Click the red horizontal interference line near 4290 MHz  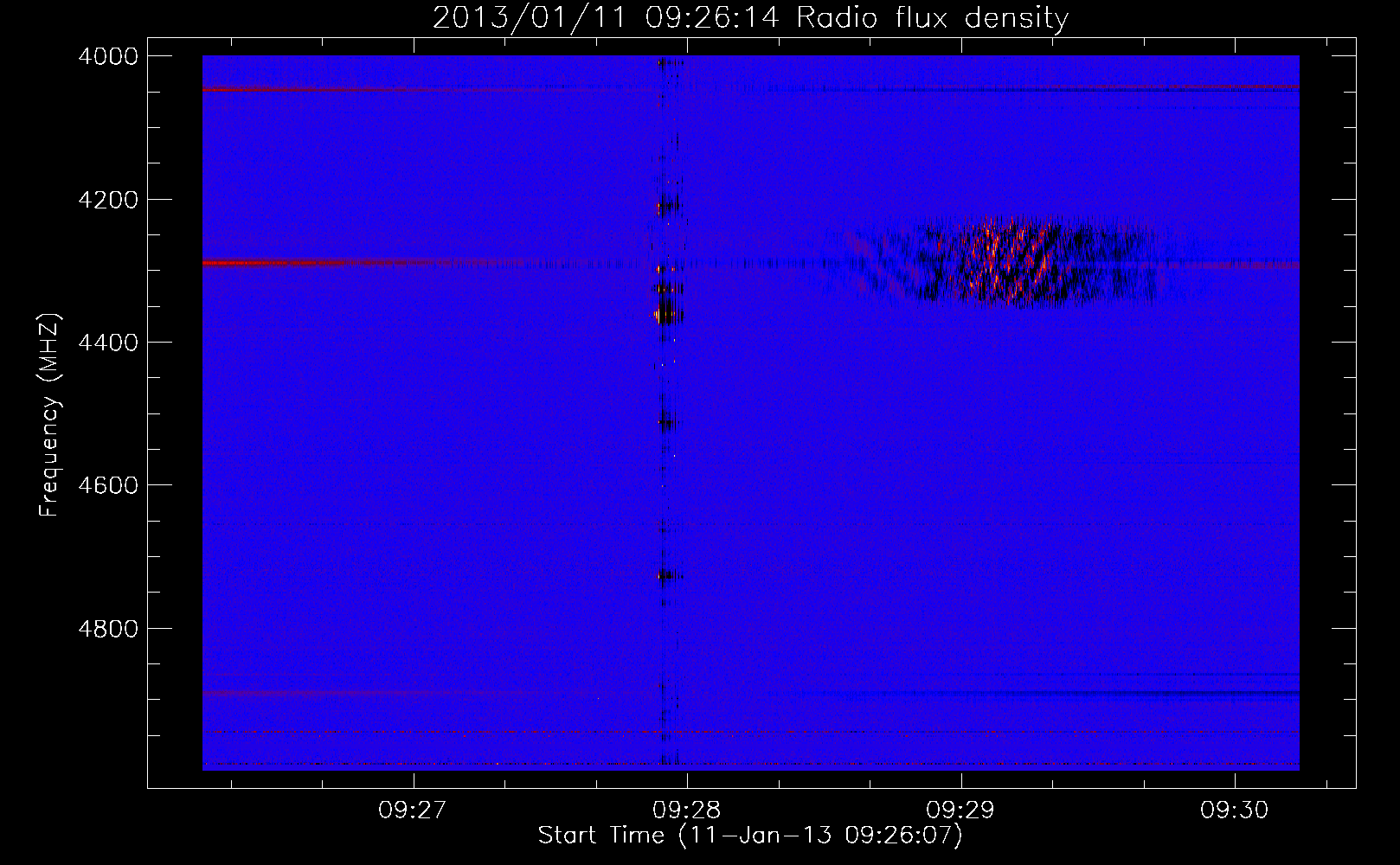316,262
